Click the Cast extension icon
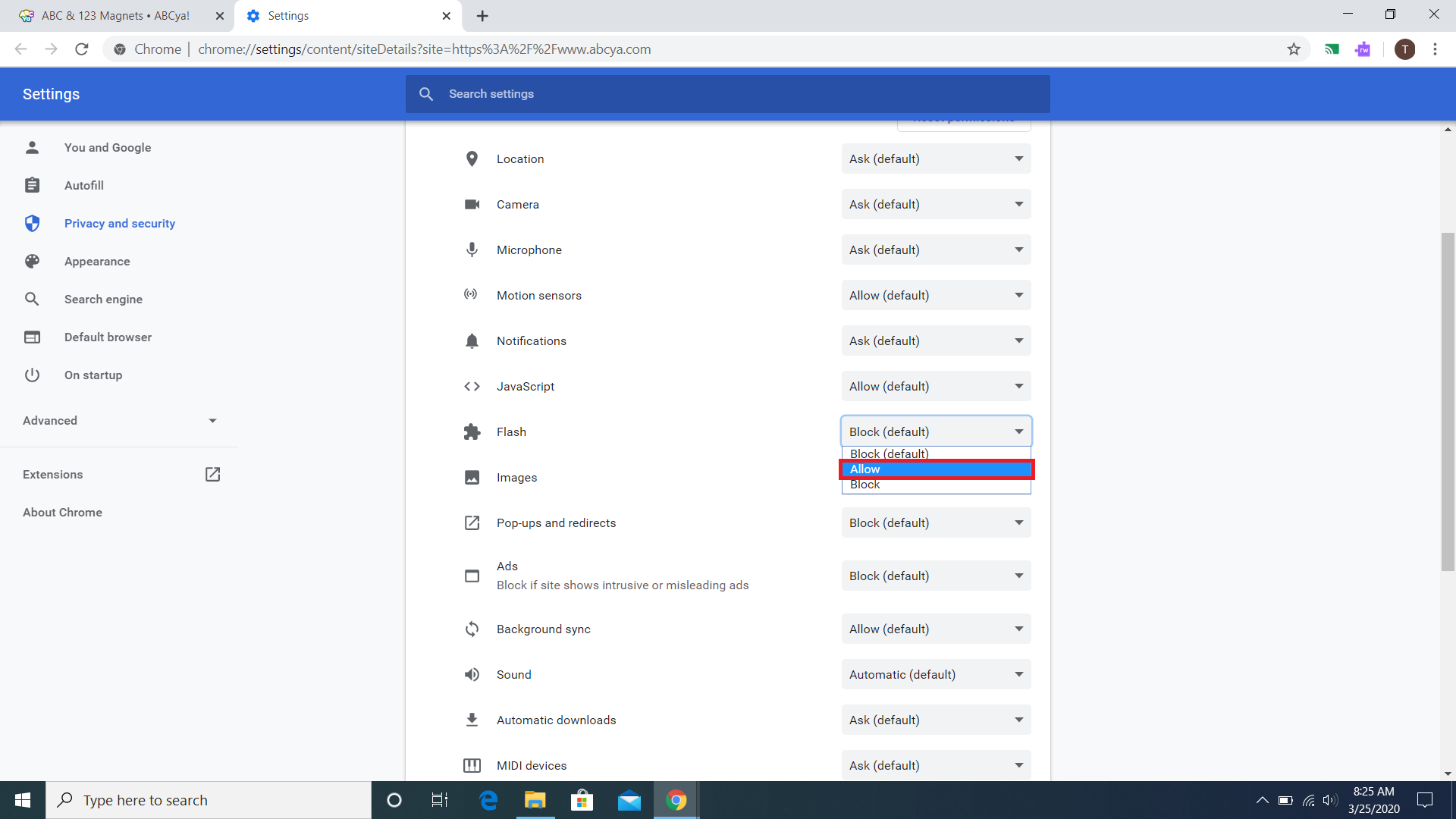This screenshot has height=819, width=1456. pos(1332,49)
